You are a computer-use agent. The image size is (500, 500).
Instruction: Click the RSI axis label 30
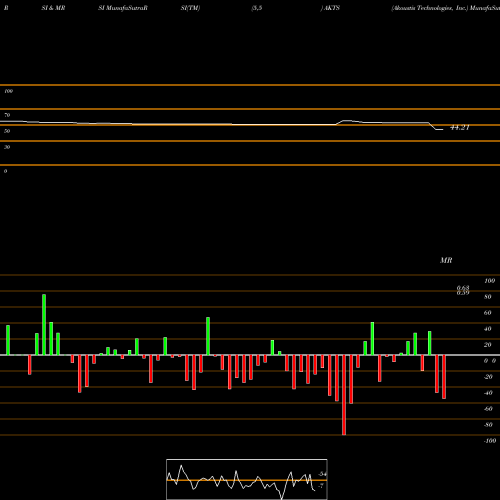(x=7, y=147)
